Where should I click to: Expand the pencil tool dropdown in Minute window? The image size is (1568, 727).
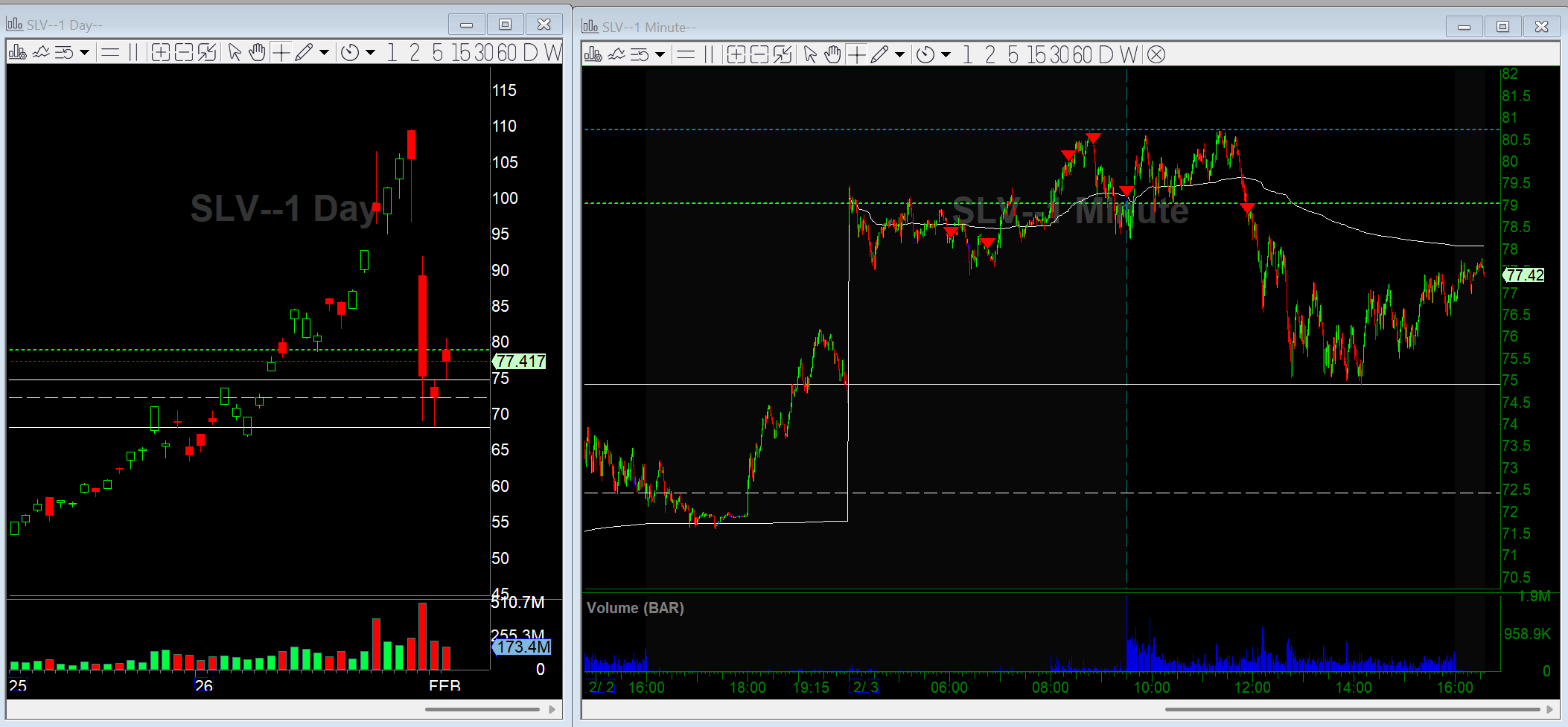click(x=899, y=55)
